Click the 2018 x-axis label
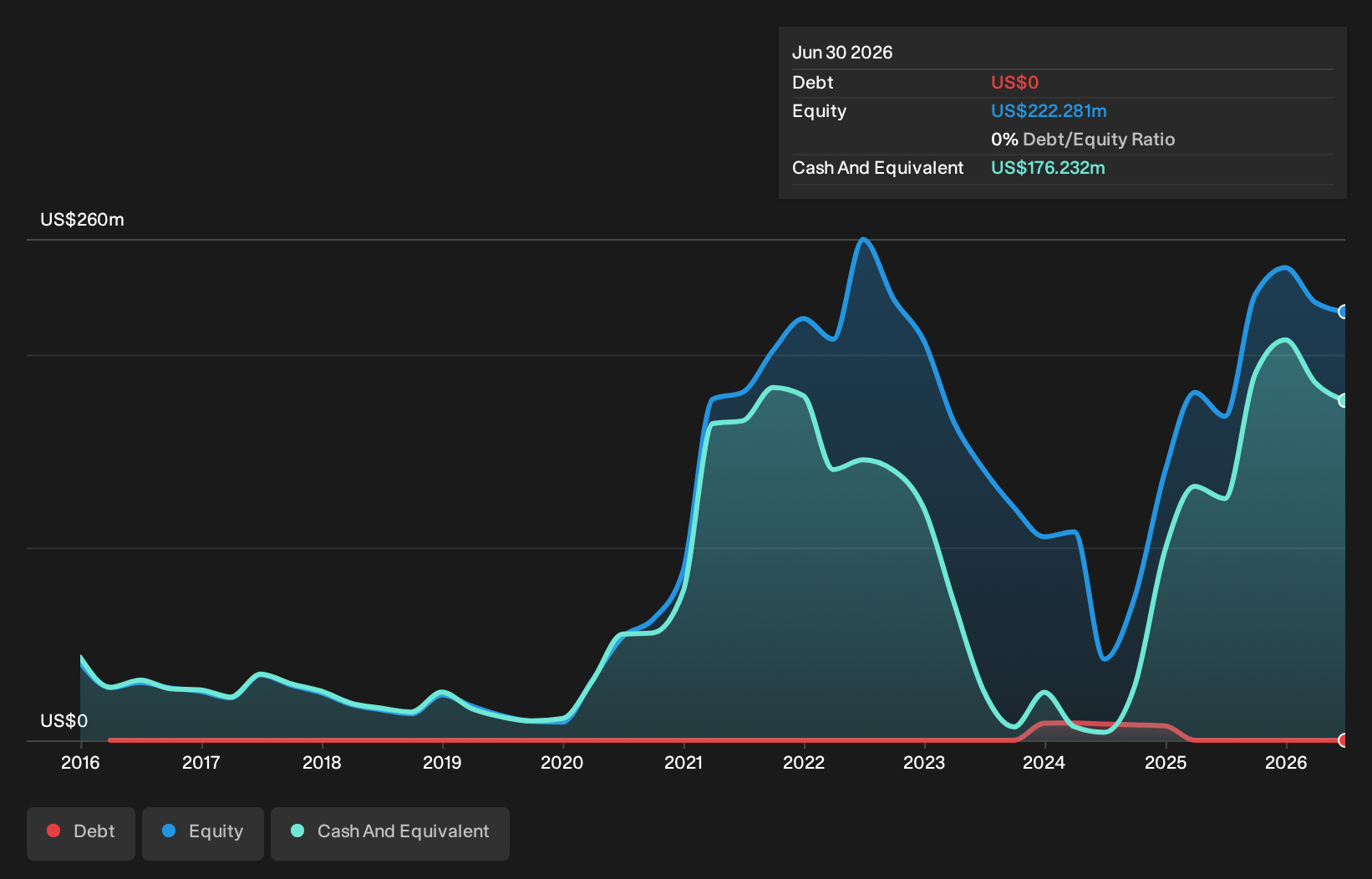1372x879 pixels. point(322,762)
